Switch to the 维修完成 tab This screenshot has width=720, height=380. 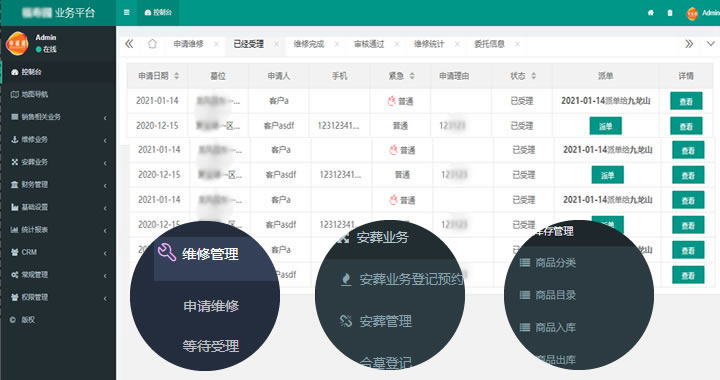309,44
